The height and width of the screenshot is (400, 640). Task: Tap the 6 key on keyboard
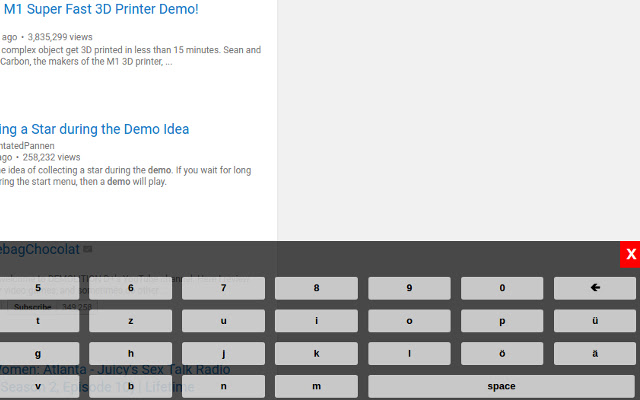pyautogui.click(x=131, y=288)
